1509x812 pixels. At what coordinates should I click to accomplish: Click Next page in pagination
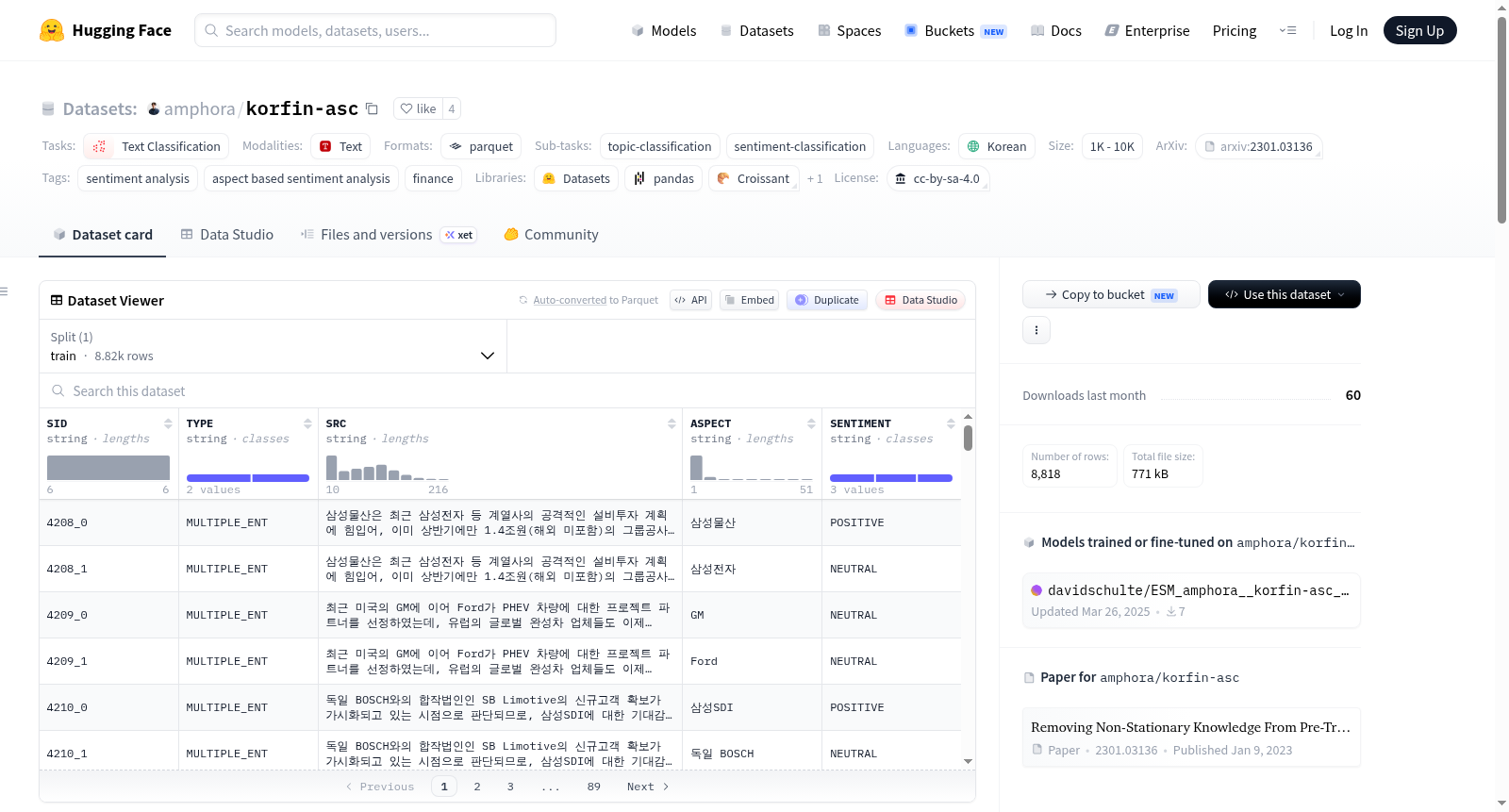pos(648,787)
